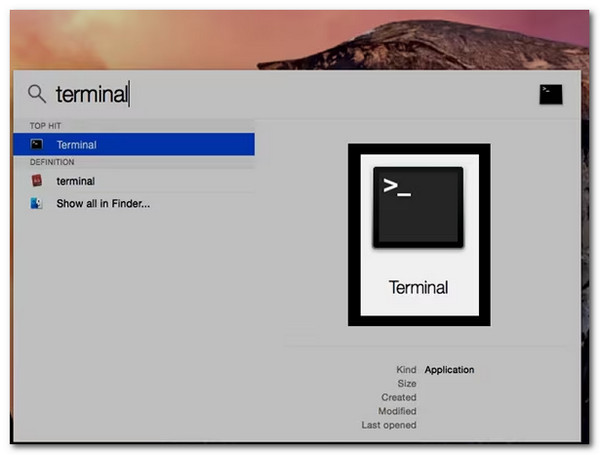600x455 pixels.
Task: Click the "Terminal" label under preview icon
Action: click(x=418, y=287)
